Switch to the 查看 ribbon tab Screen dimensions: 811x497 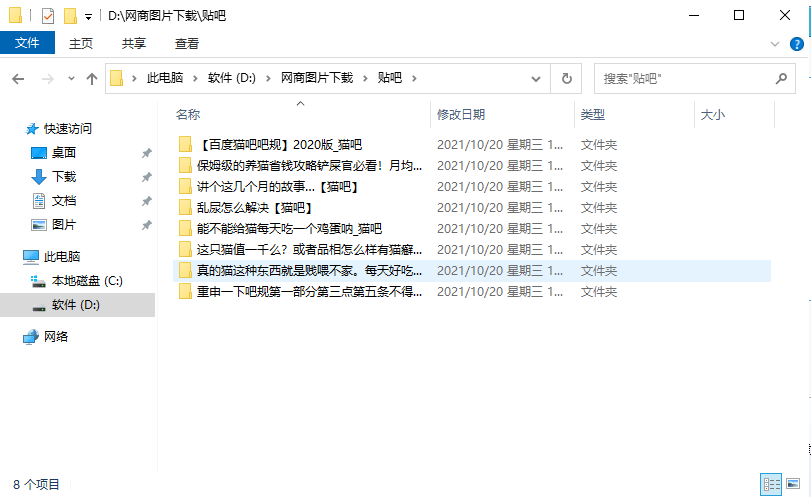(187, 43)
